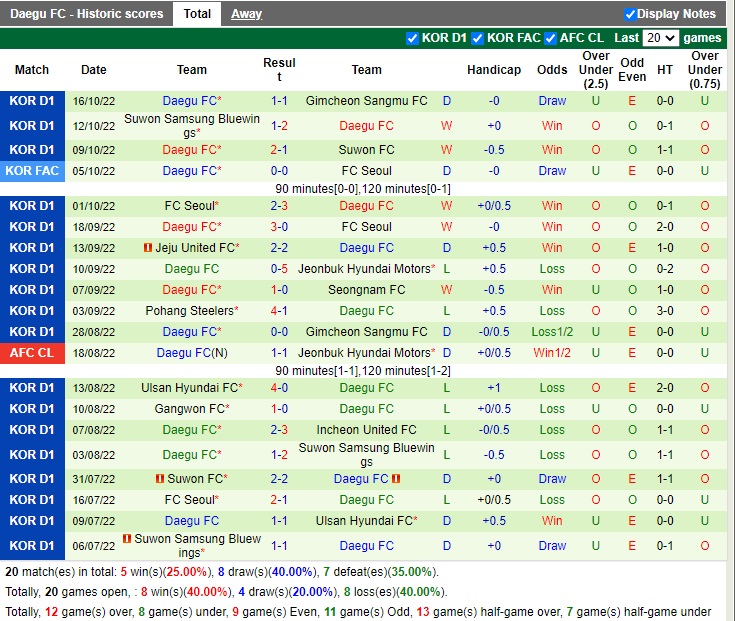Open the Ulsan Hyundai FC 4-0 score link
The height and width of the screenshot is (621, 735).
pos(279,388)
